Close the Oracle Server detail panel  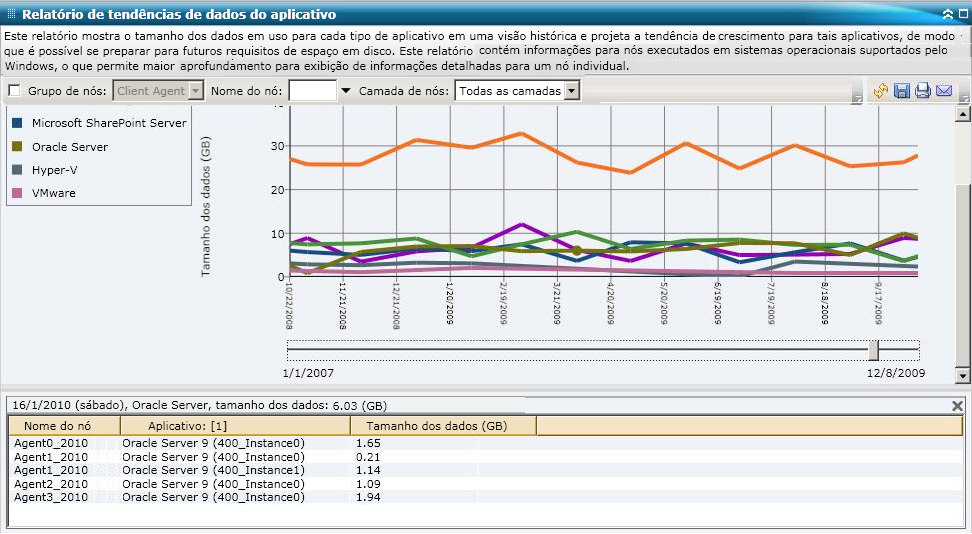coord(957,406)
